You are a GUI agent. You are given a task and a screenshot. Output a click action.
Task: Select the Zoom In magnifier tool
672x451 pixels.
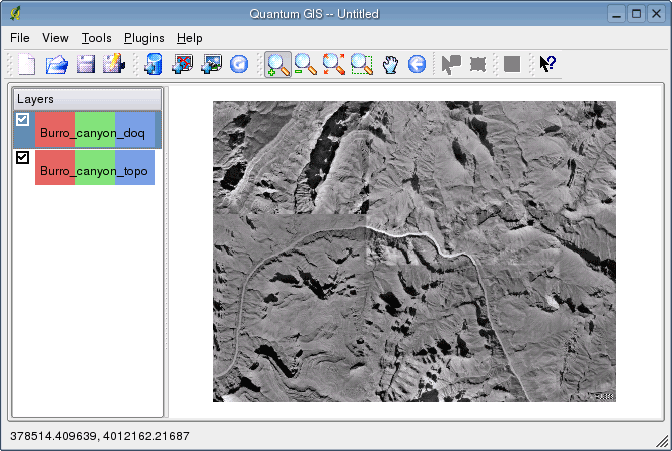278,65
